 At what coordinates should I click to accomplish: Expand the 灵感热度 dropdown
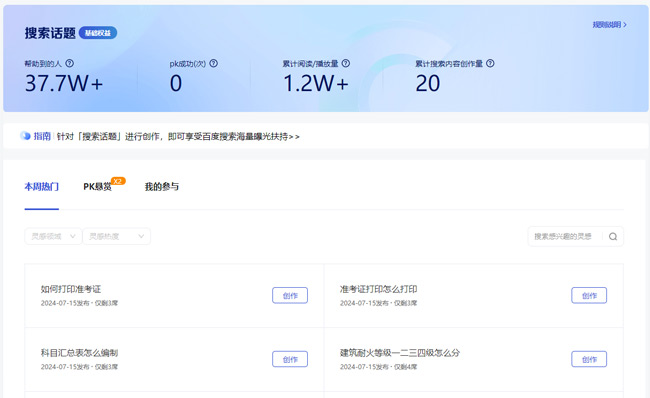pyautogui.click(x=116, y=236)
